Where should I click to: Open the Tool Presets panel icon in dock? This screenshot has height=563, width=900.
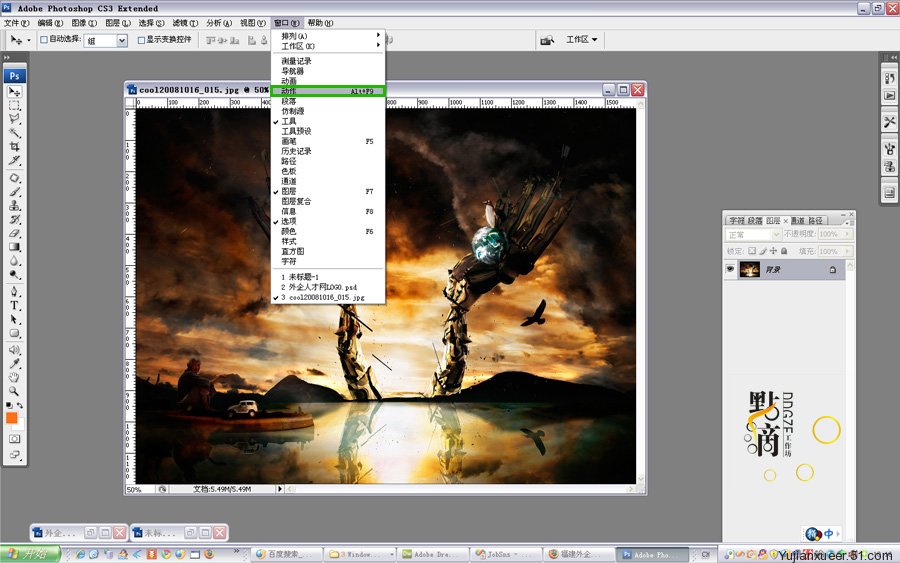889,122
